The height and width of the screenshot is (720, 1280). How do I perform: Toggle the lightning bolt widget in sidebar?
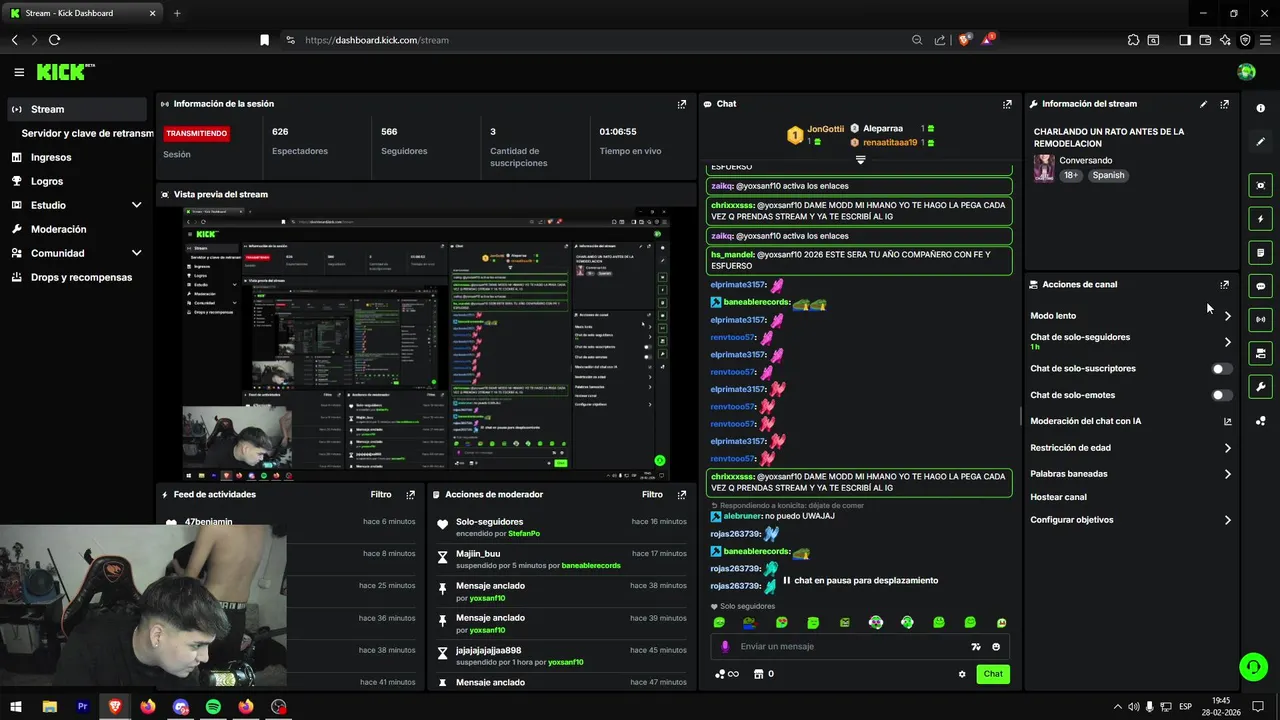click(x=1260, y=219)
